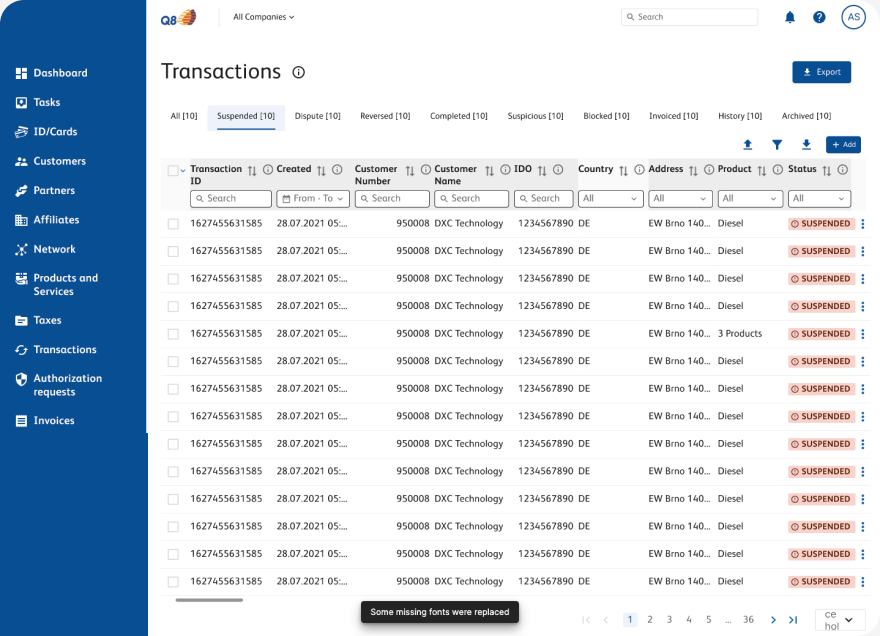Open Dashboard in sidebar

point(52,73)
